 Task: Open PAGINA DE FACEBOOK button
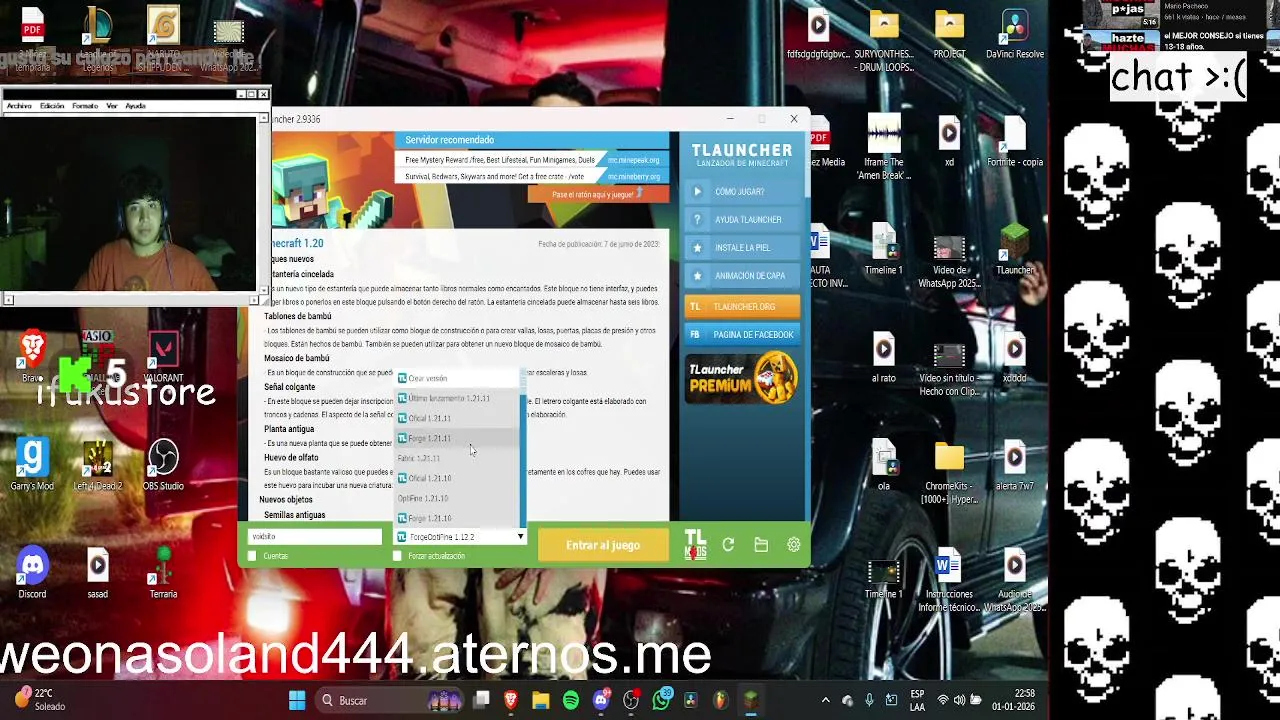742,335
